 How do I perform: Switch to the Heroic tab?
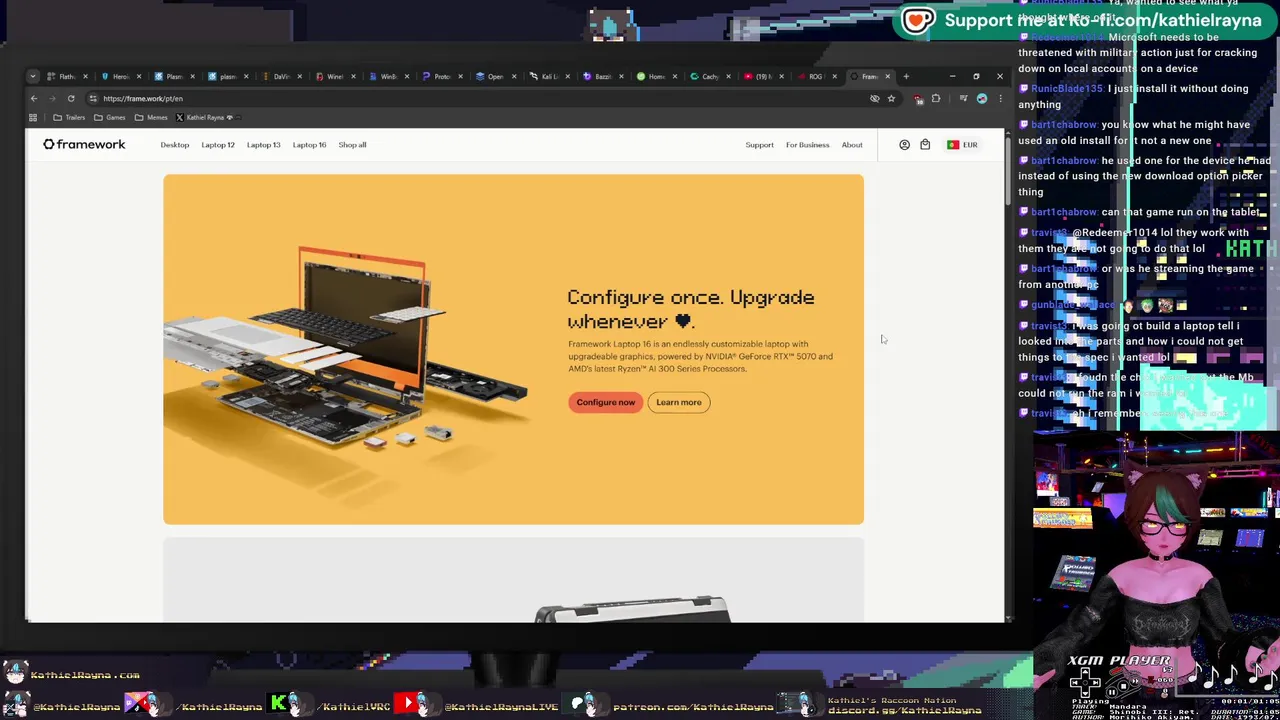click(121, 76)
